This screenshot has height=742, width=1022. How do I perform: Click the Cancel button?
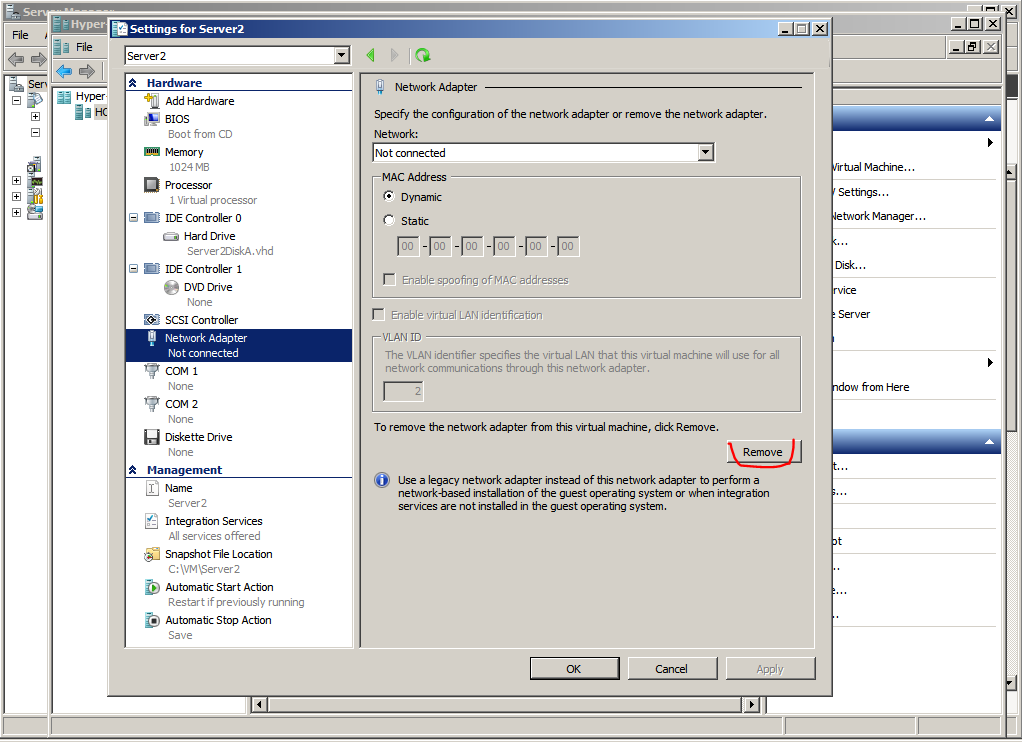[671, 668]
